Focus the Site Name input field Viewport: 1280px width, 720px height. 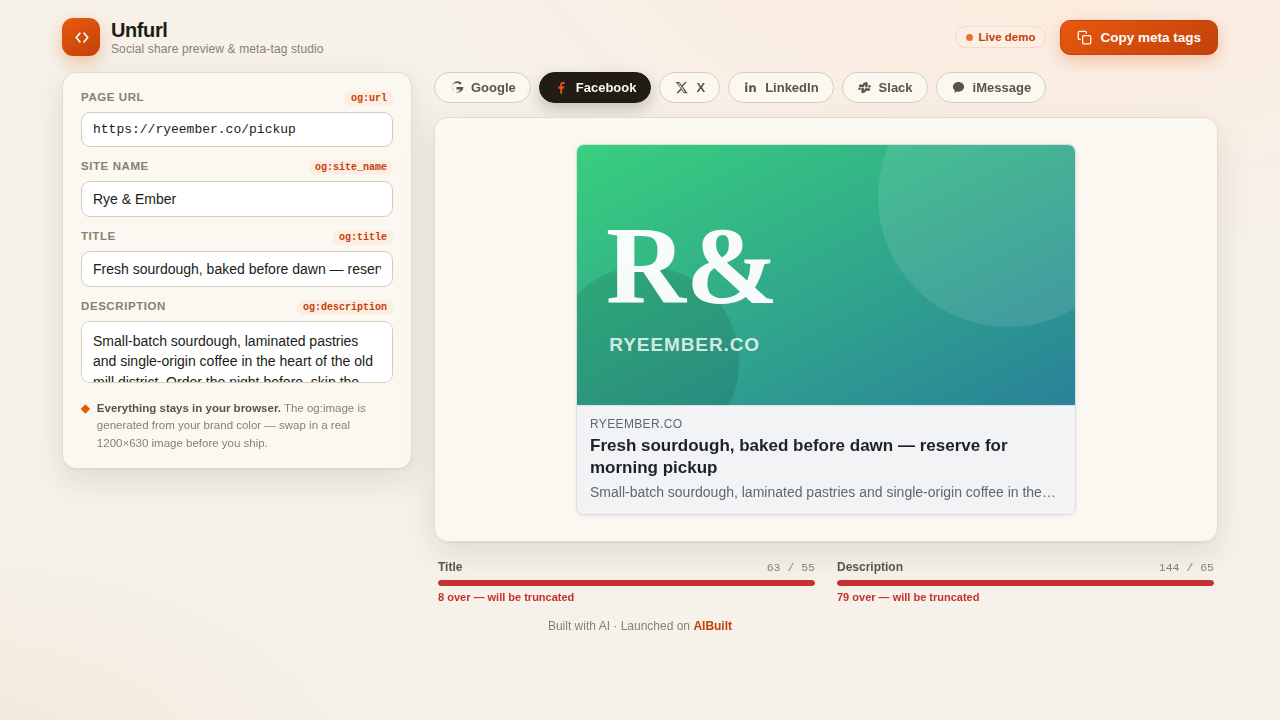(x=237, y=199)
